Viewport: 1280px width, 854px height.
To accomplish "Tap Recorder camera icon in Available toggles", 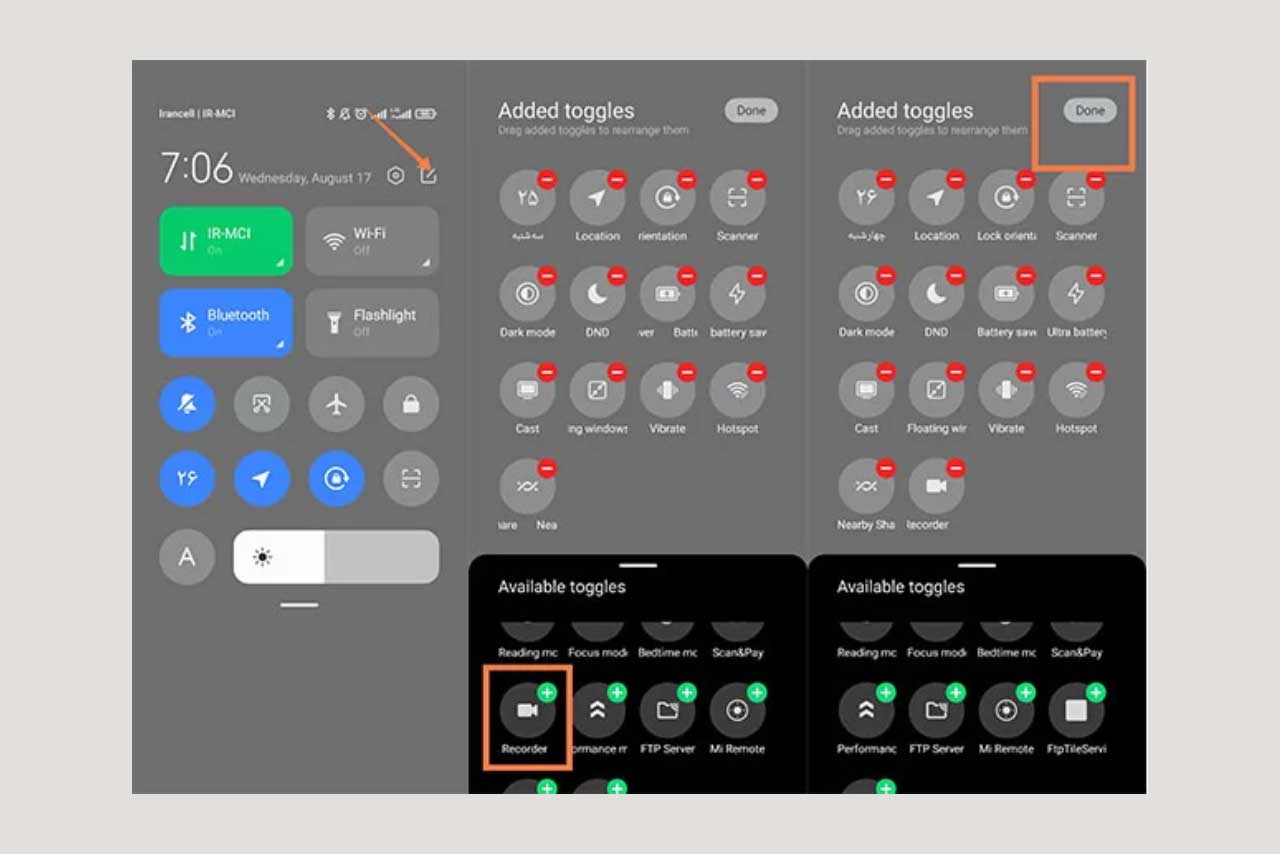I will pos(527,710).
